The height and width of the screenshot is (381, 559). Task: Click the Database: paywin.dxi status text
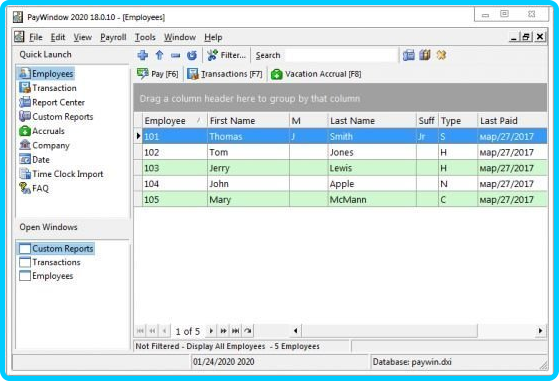coord(412,362)
